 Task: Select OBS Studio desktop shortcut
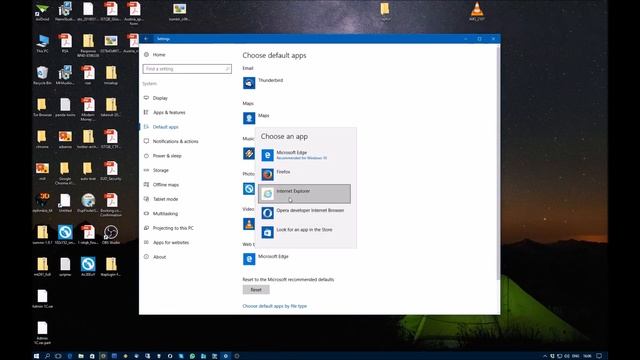pyautogui.click(x=111, y=235)
